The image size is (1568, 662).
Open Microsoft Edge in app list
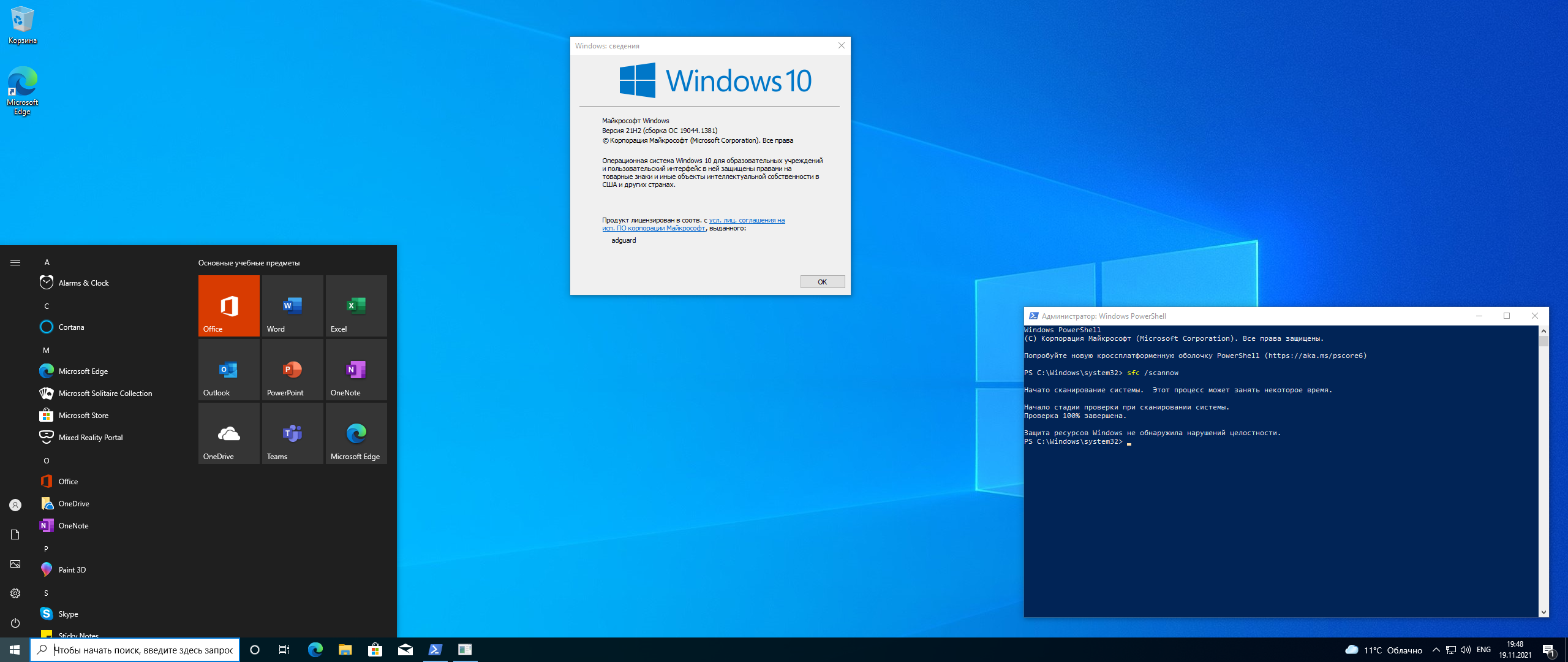click(x=110, y=371)
